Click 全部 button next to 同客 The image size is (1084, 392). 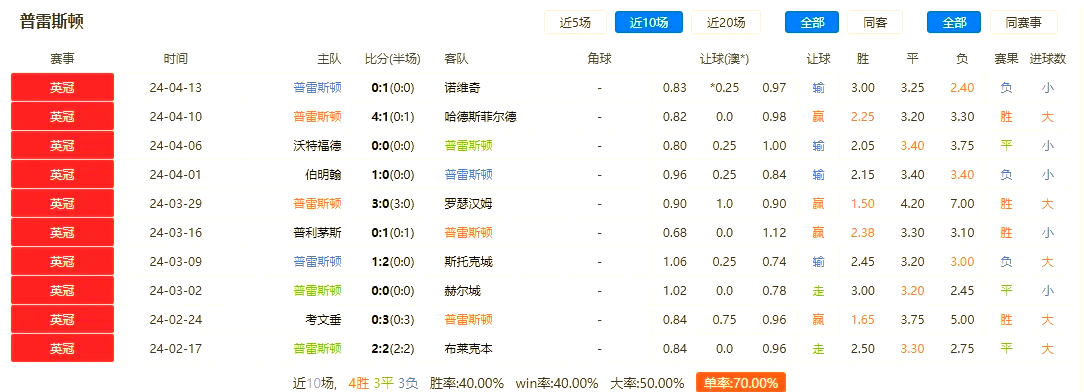coord(812,22)
